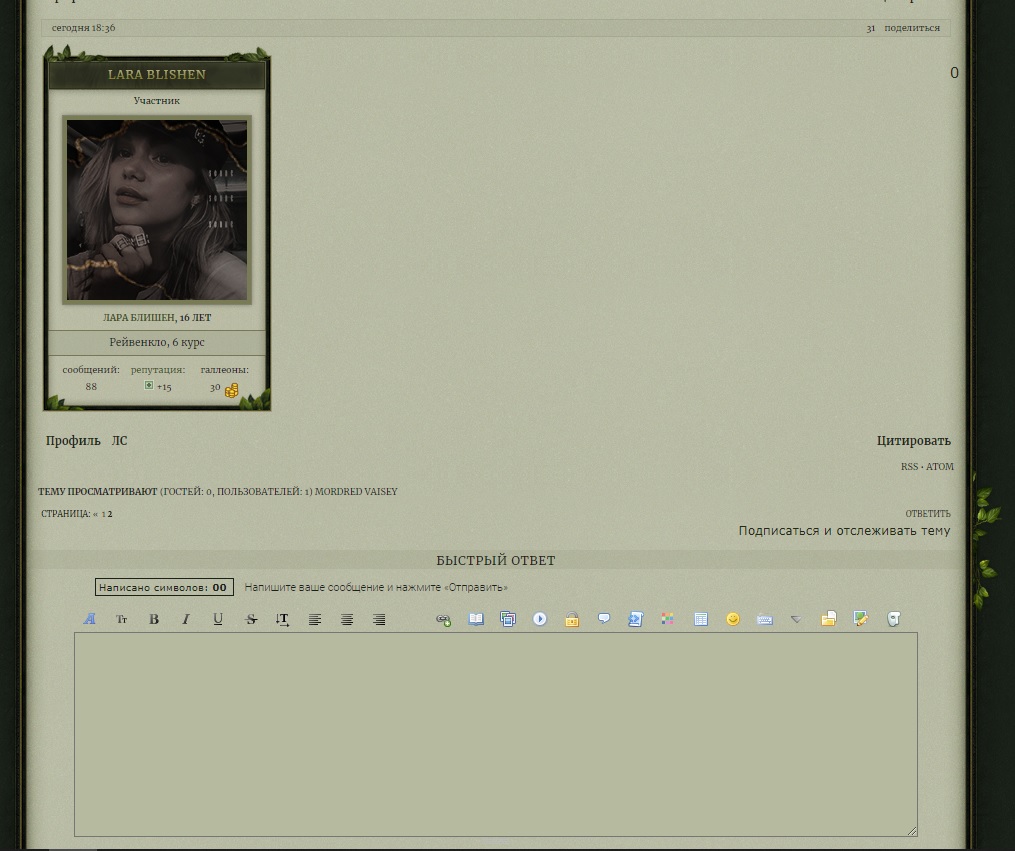Center align the text
This screenshot has height=851, width=1015.
pyautogui.click(x=347, y=619)
